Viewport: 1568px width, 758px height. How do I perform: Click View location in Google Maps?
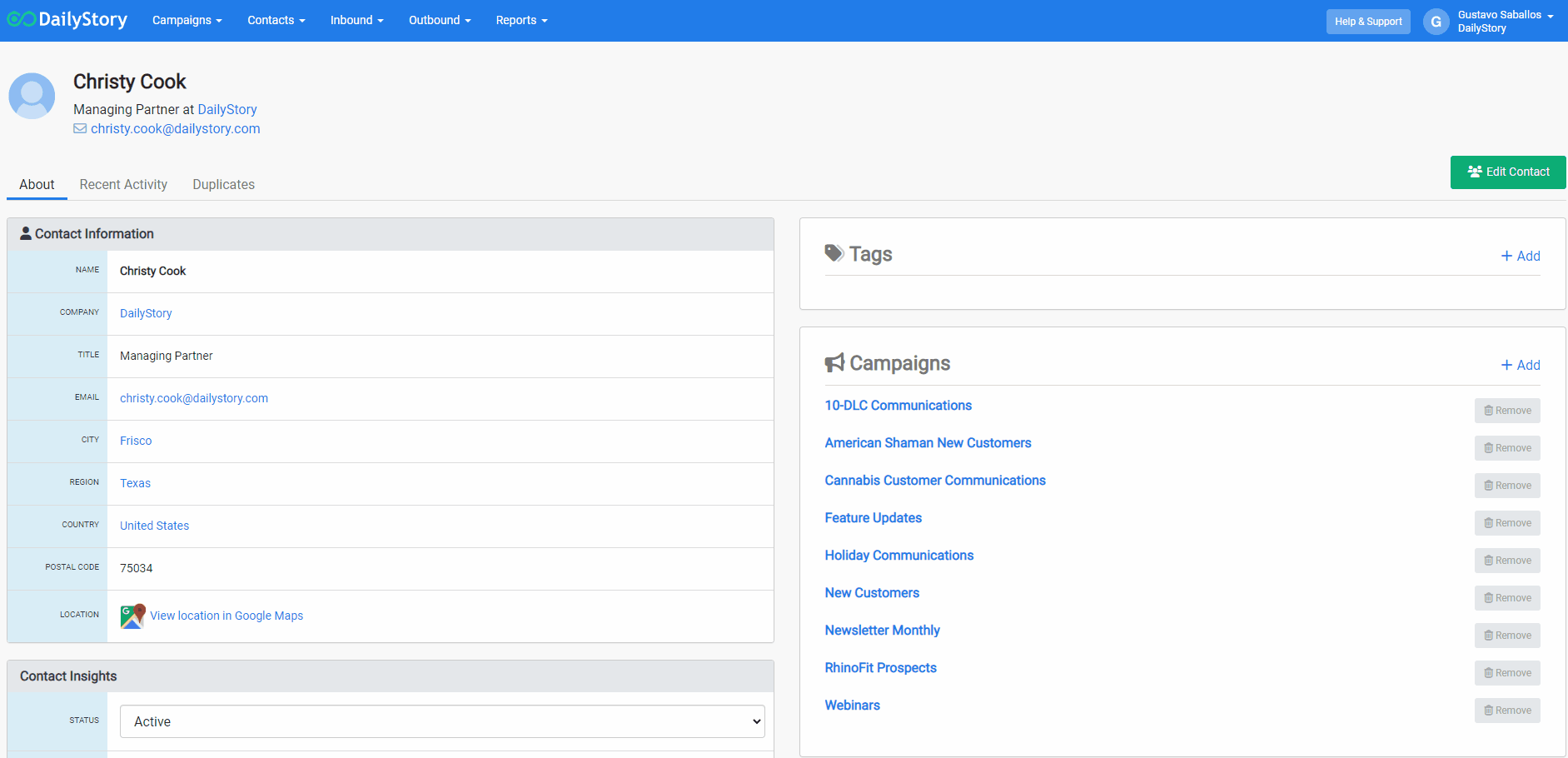[x=226, y=616]
